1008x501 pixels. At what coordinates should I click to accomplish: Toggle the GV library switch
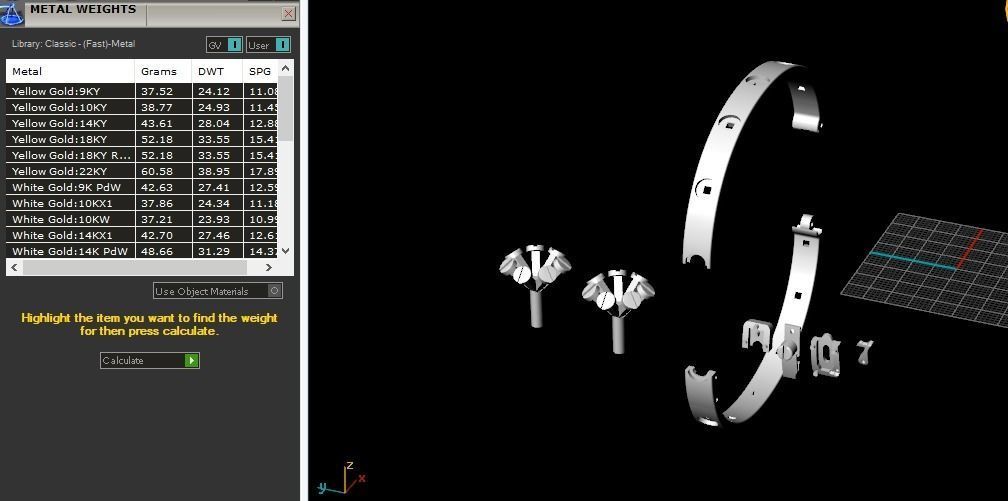tap(224, 45)
